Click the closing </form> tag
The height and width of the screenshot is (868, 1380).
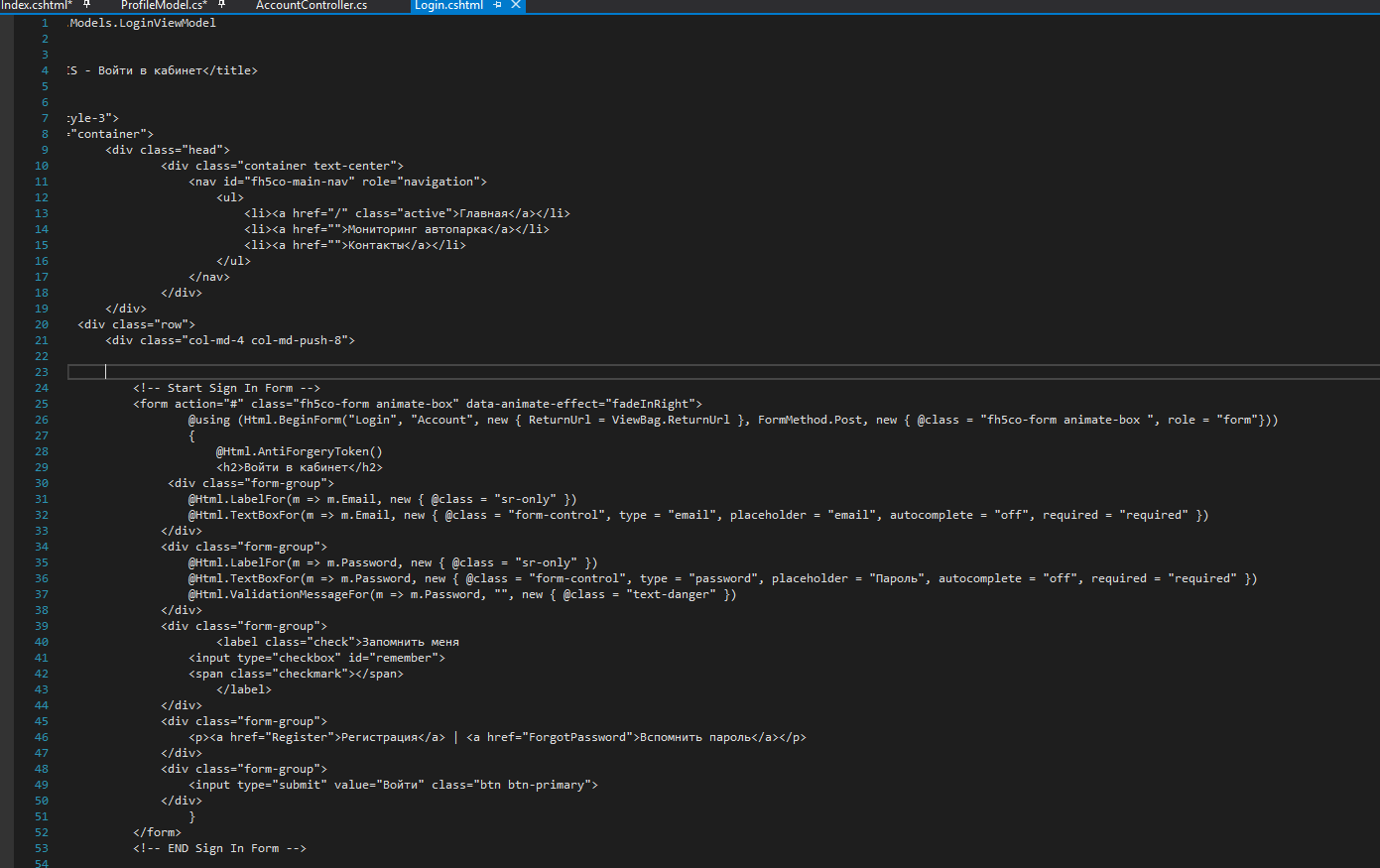pos(157,832)
